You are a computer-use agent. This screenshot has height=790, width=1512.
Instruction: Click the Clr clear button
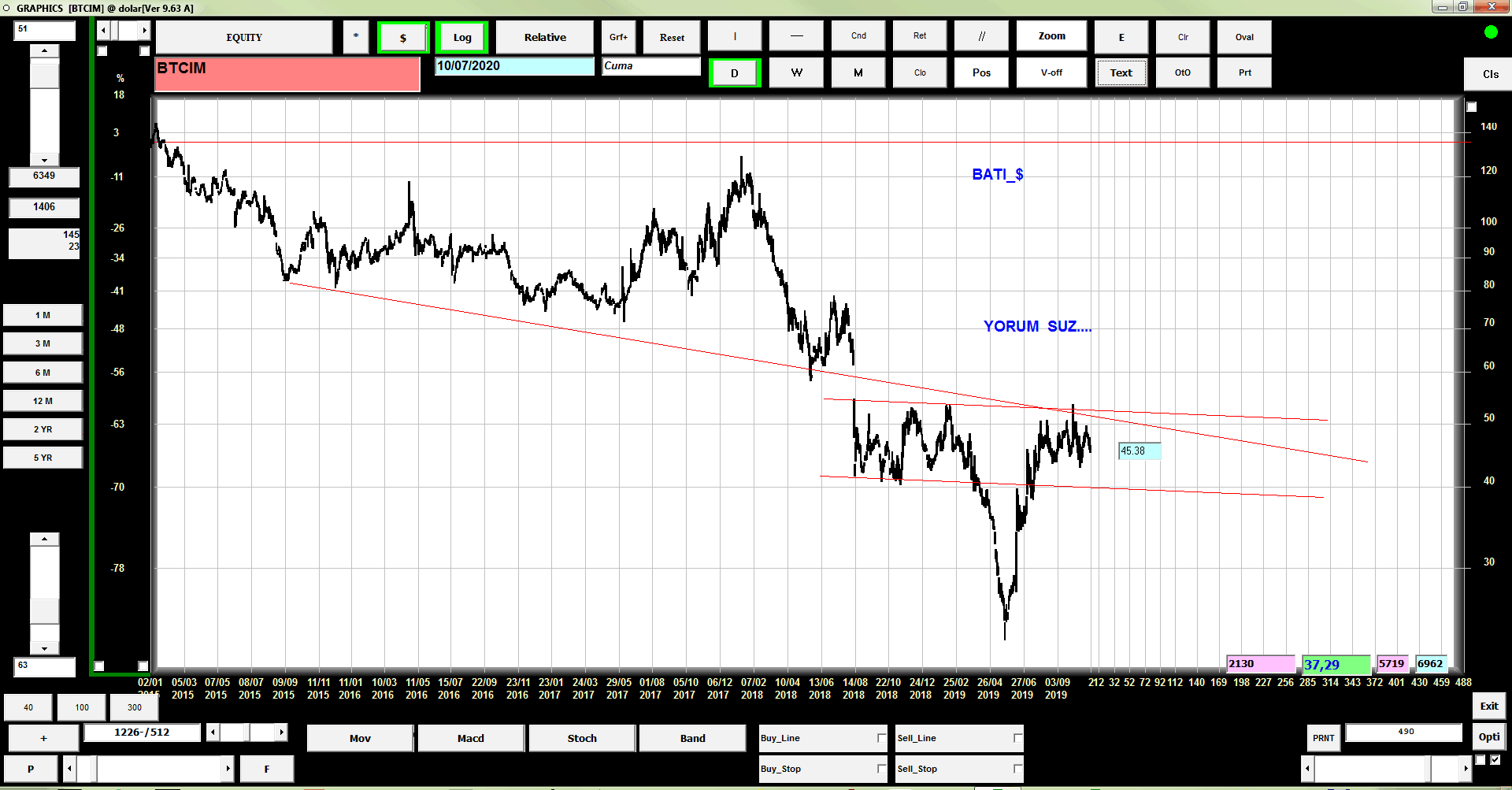[1183, 37]
